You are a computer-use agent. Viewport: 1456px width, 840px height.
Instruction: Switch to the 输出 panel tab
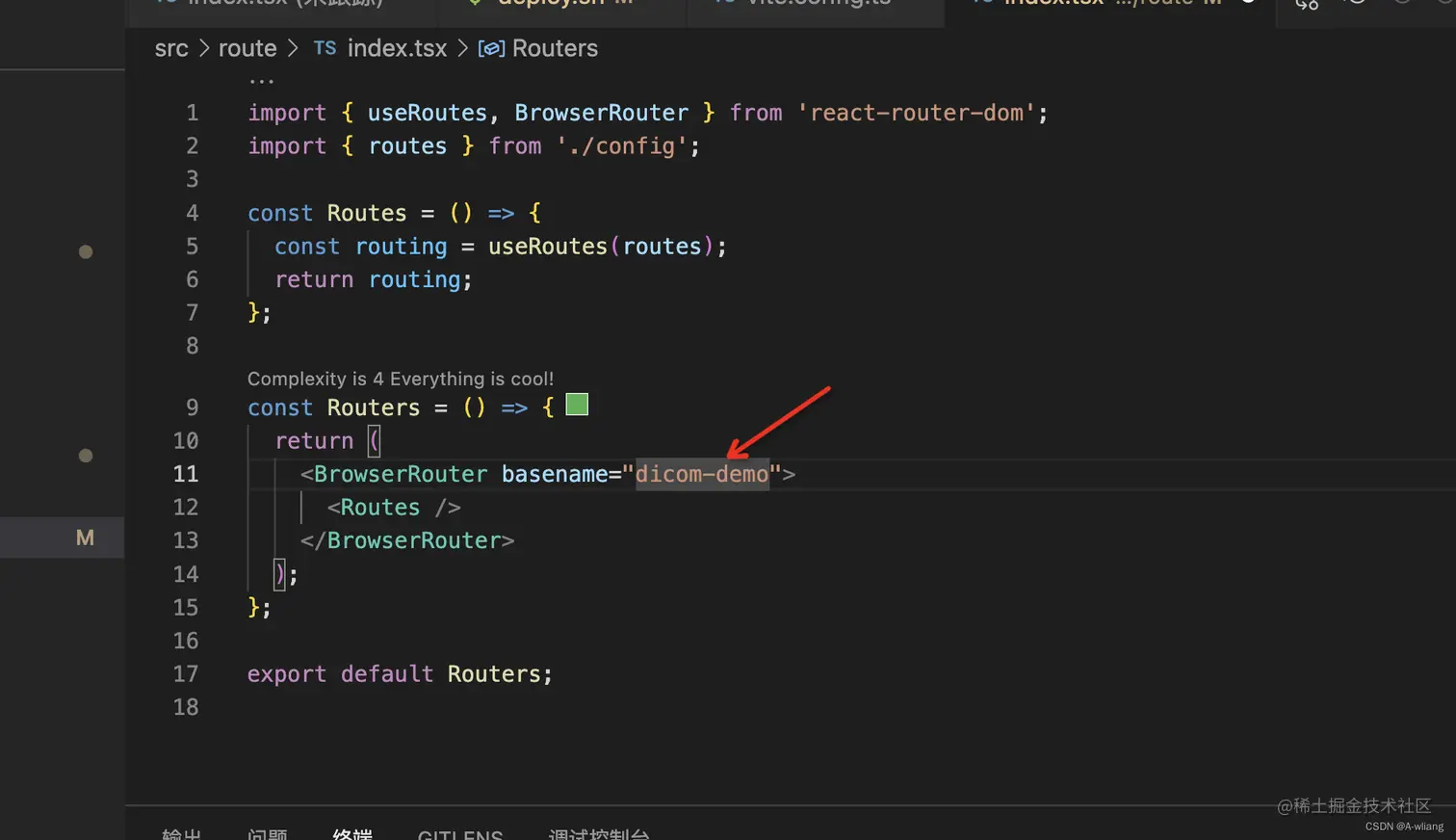point(181,833)
